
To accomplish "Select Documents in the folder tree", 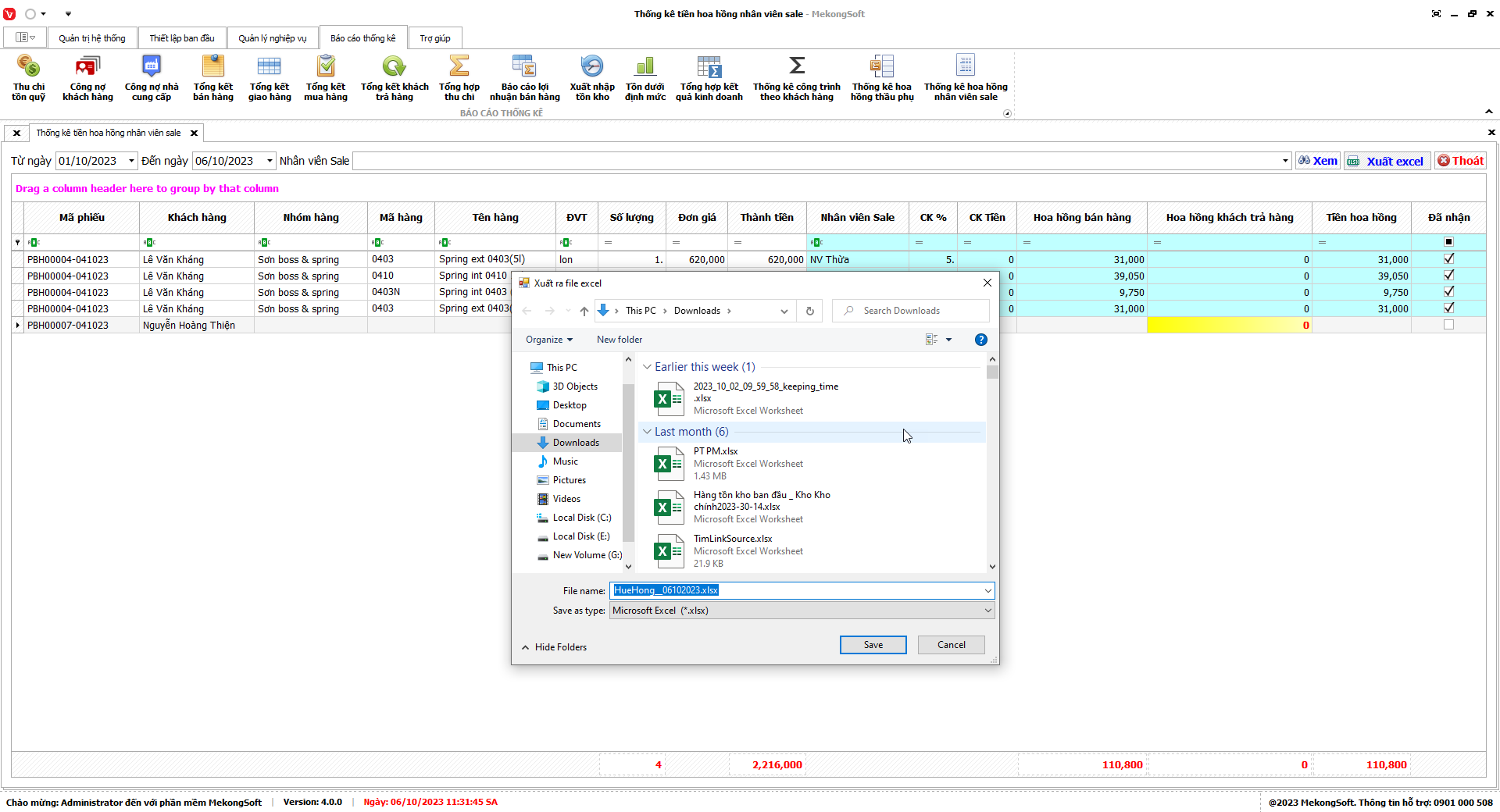I will coord(577,424).
